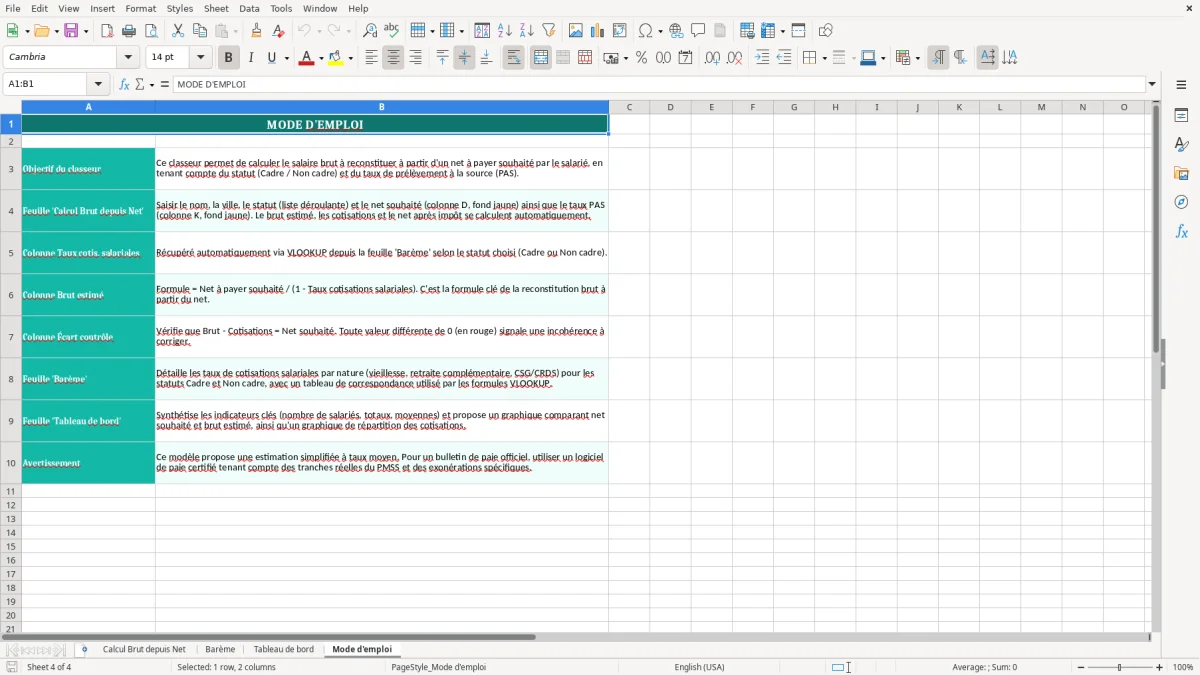Open Font Size dropdown
Image resolution: width=1200 pixels, height=675 pixels.
click(x=201, y=57)
